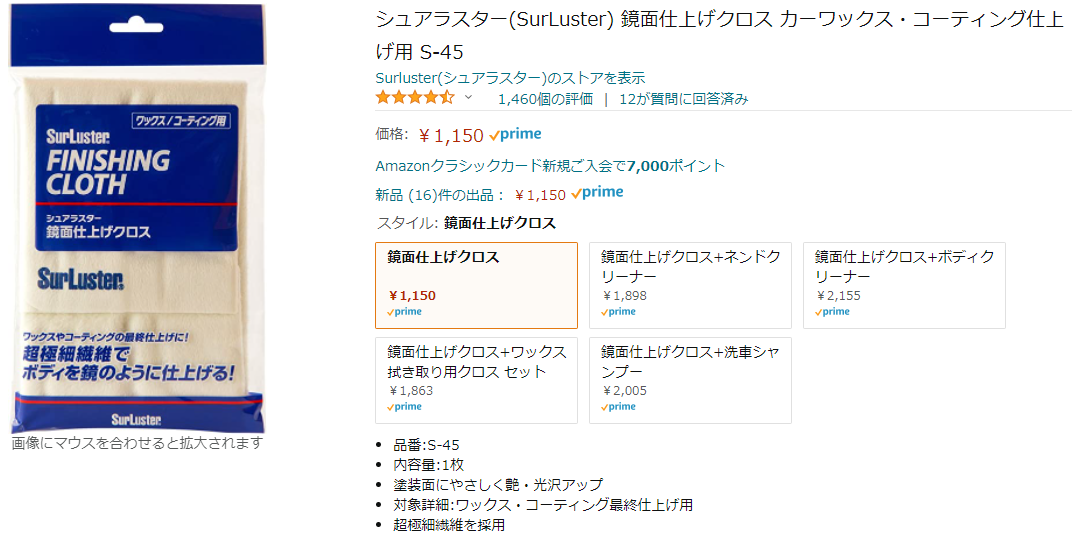
Task: Open 12が質問に回答済み answered questions link
Action: (x=683, y=99)
